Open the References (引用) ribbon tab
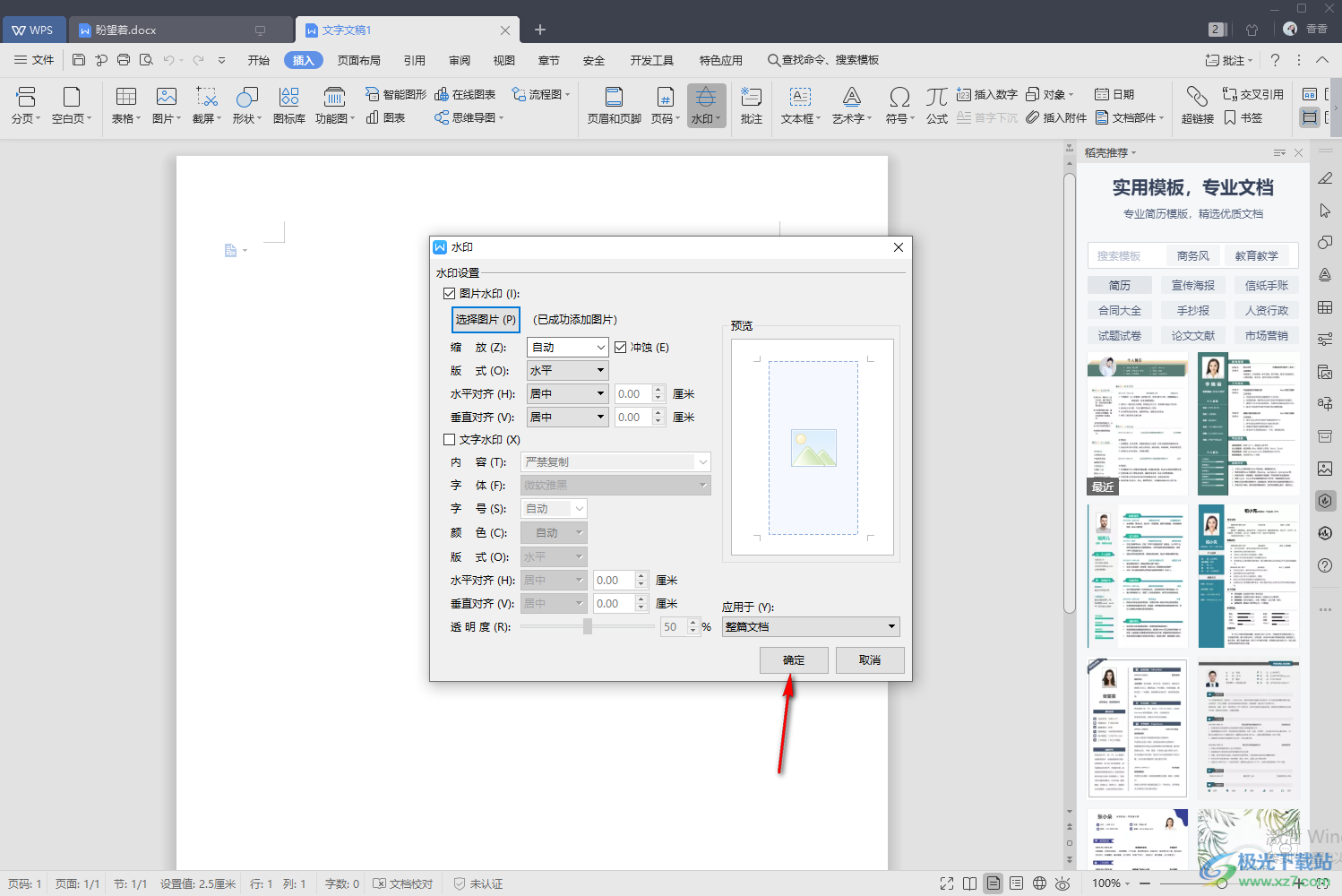Screen dimensions: 1342x896 click(415, 60)
